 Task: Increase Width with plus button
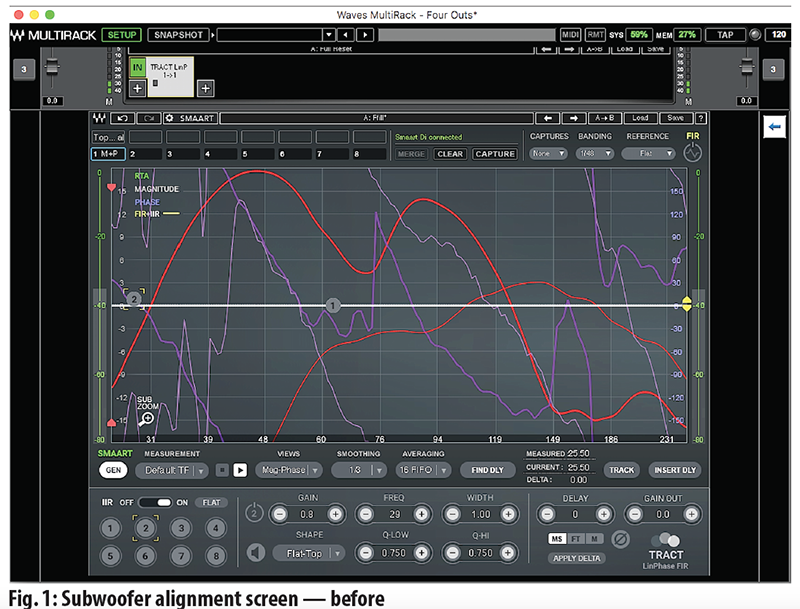point(508,514)
